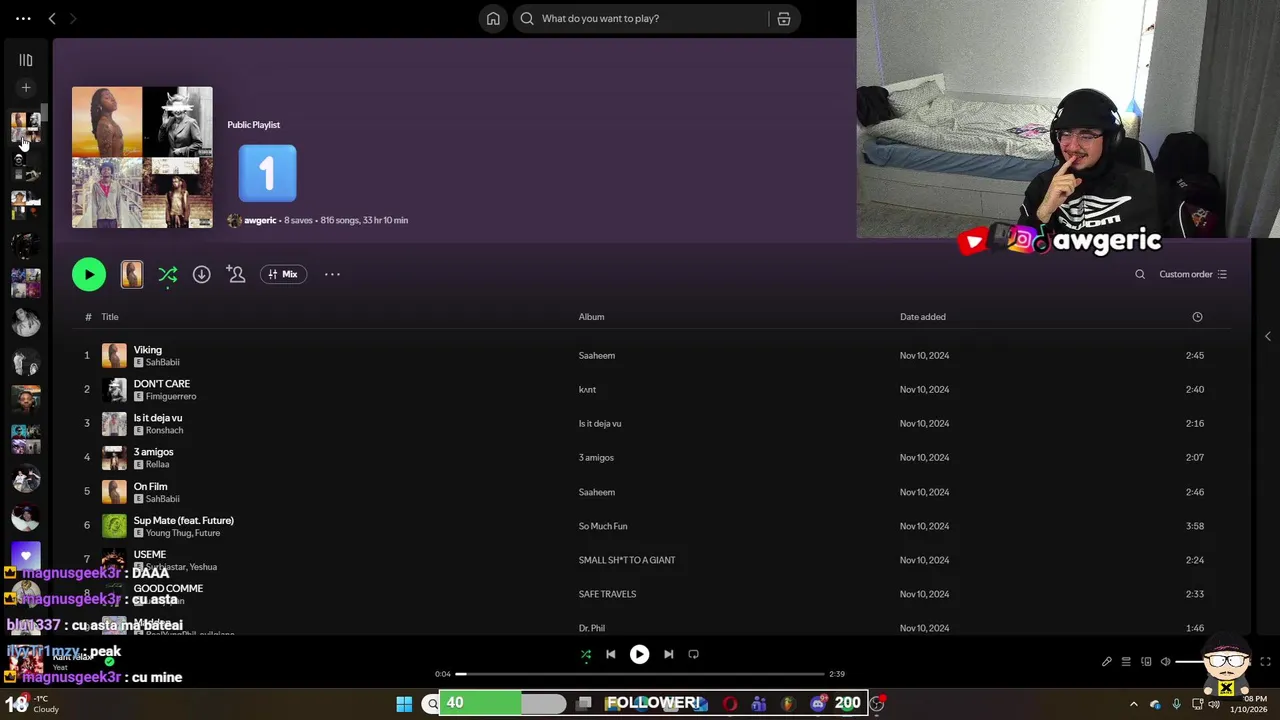Click the Browse icon beside search box
The image size is (1280, 720).
tap(784, 18)
